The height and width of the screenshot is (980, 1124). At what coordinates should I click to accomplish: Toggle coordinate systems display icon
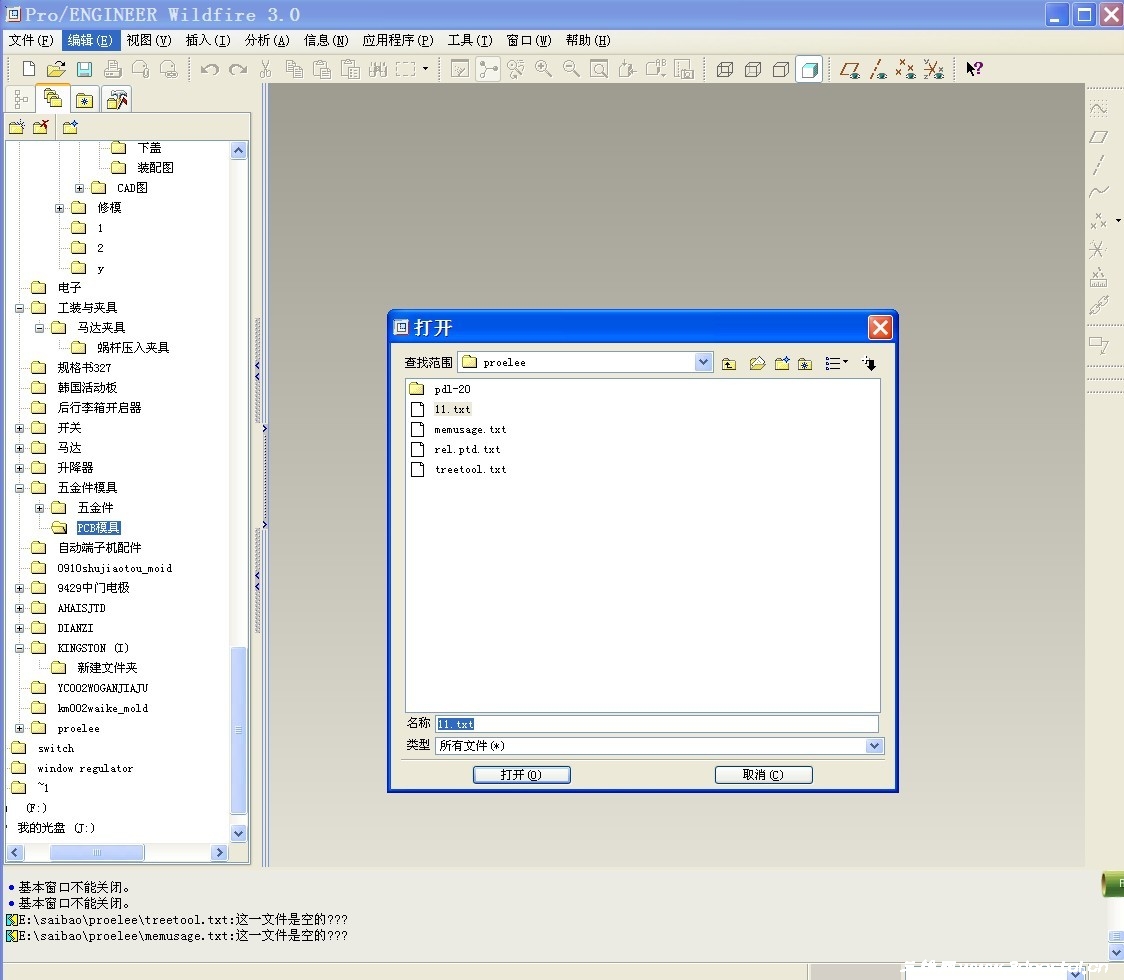click(933, 70)
